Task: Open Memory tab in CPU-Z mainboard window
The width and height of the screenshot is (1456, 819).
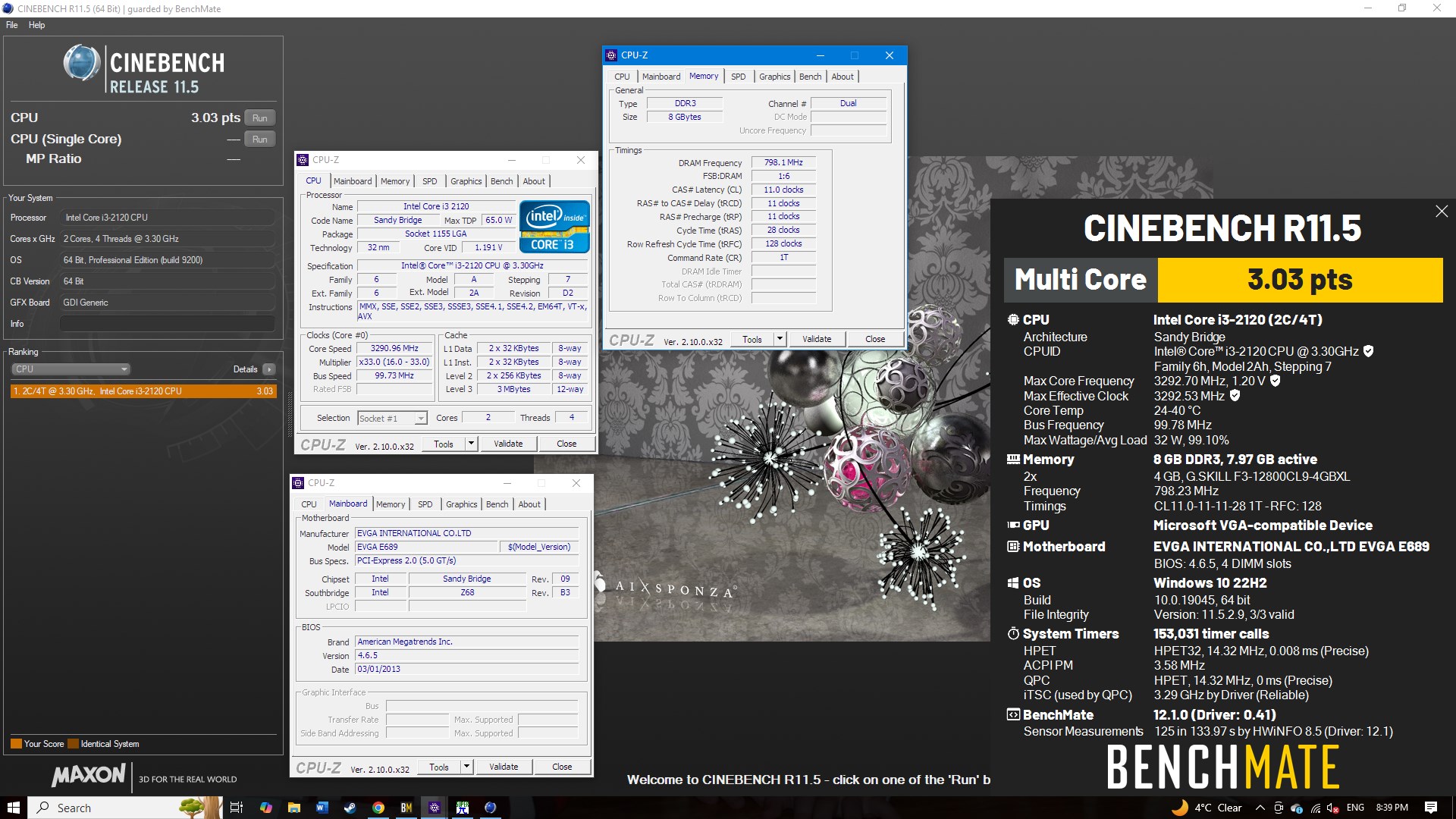Action: coord(391,504)
